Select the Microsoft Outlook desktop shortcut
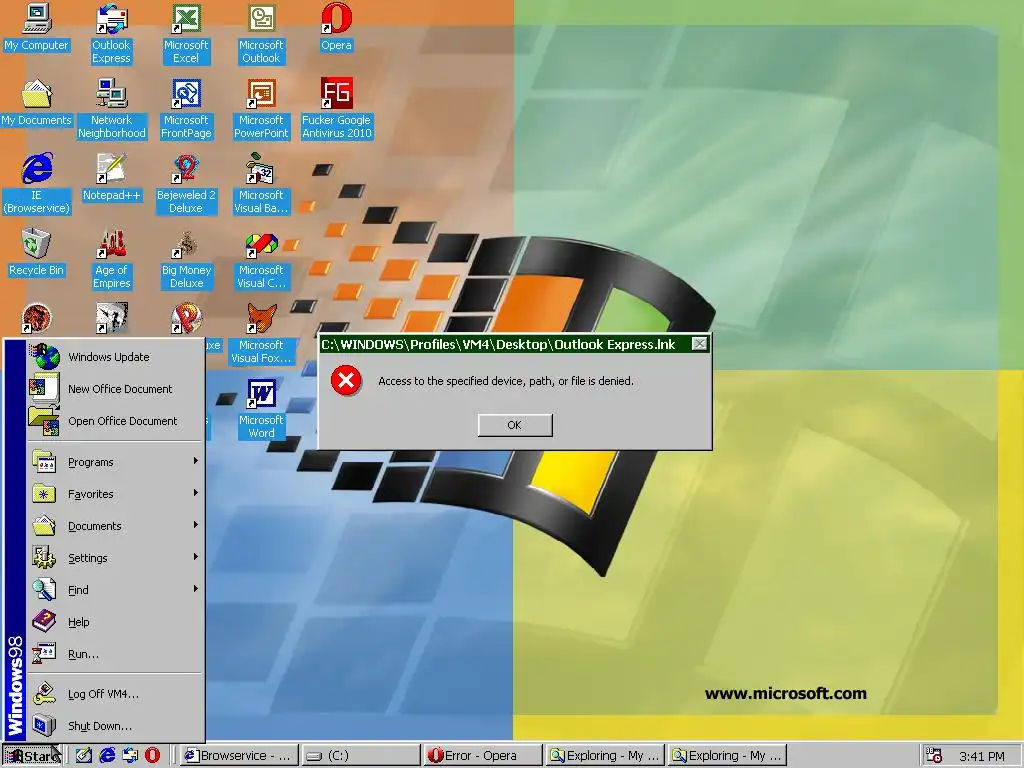Screen dimensions: 1024x768 click(261, 34)
